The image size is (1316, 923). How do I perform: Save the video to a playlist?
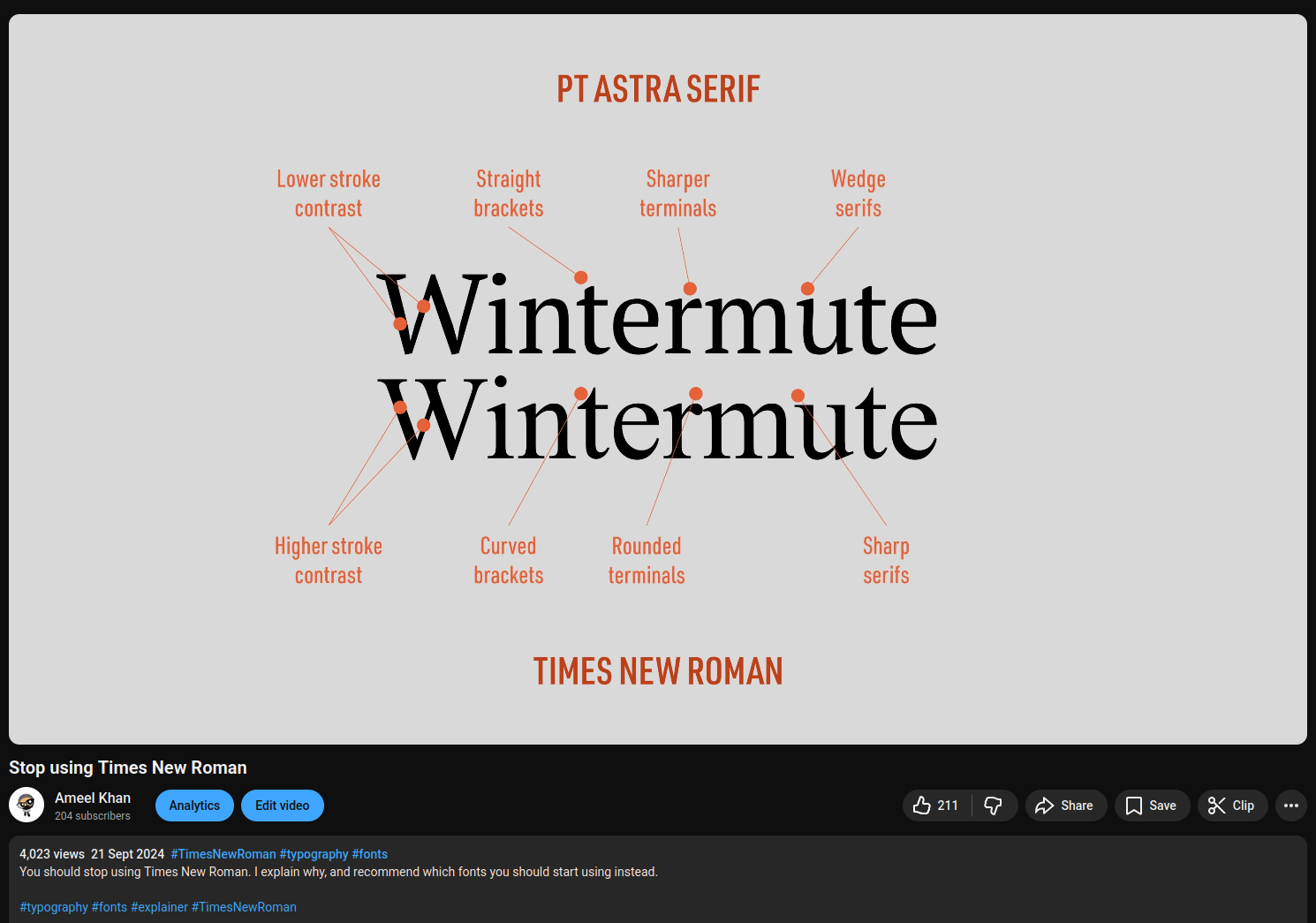pos(1152,806)
